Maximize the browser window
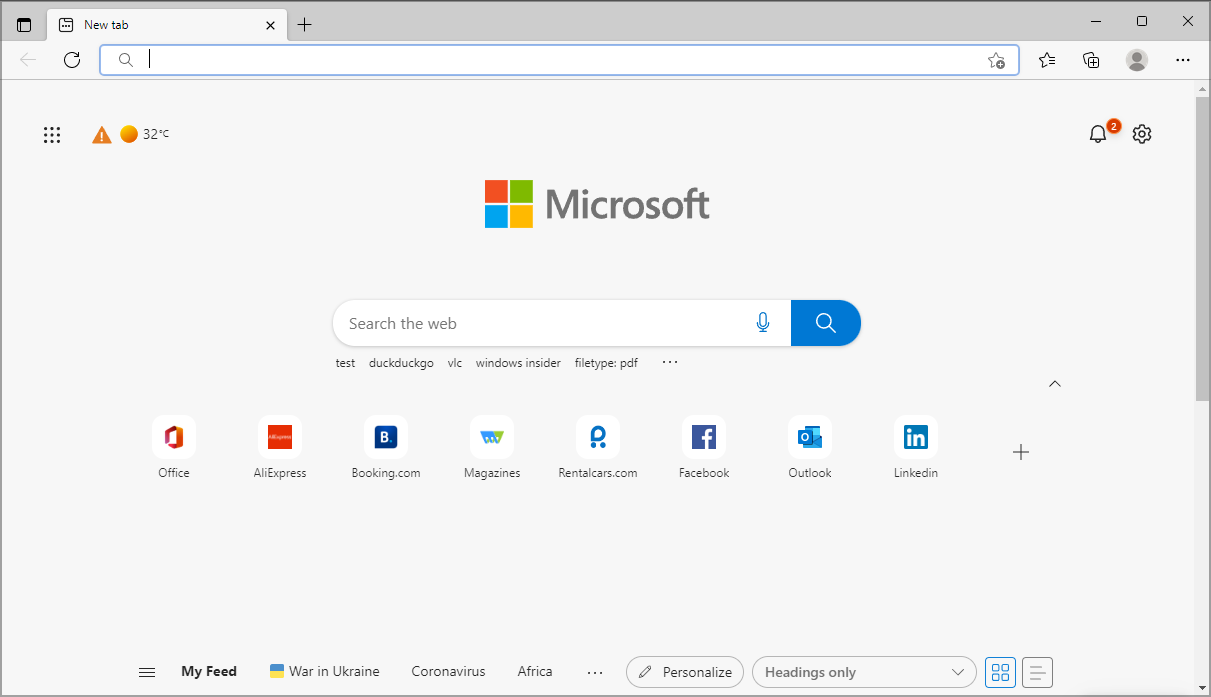 tap(1142, 21)
